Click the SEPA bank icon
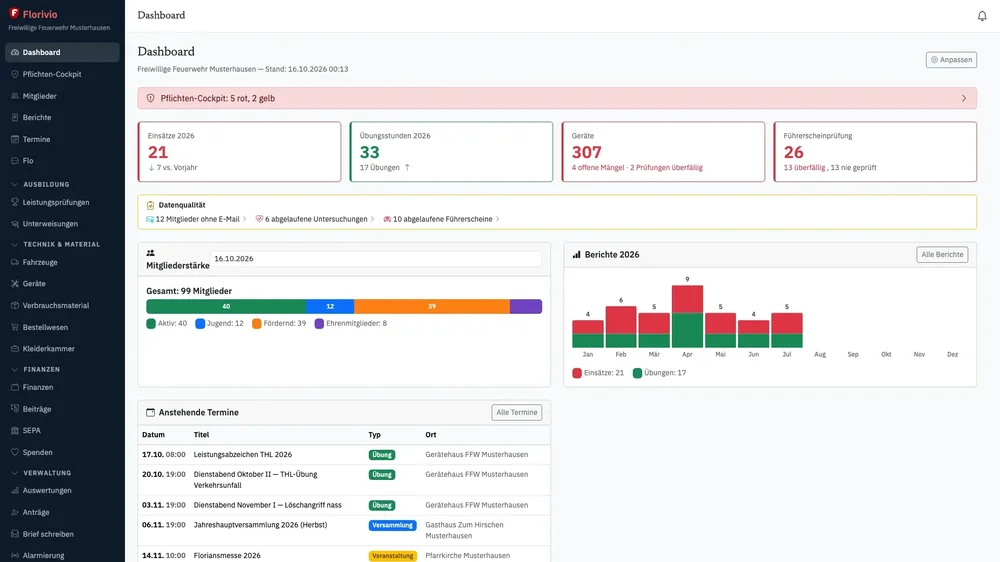The height and width of the screenshot is (562, 1000). pos(15,431)
